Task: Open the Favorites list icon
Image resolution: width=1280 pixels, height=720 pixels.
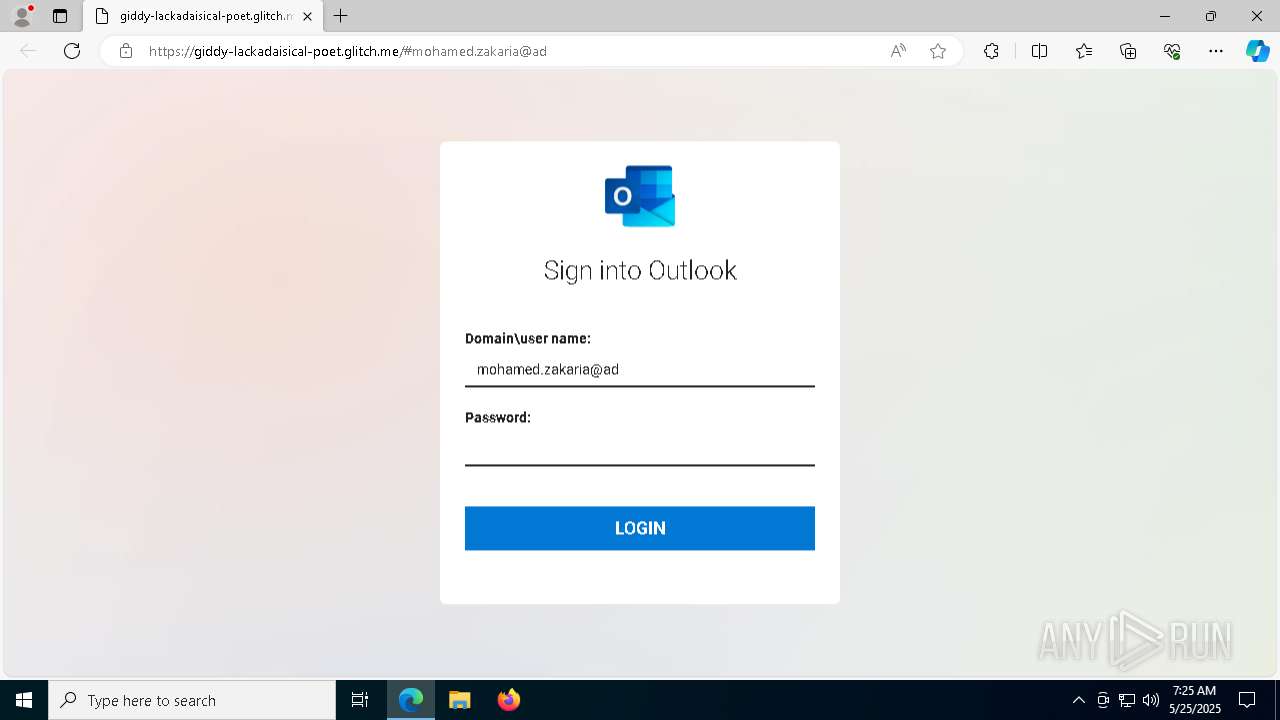Action: coord(1084,51)
